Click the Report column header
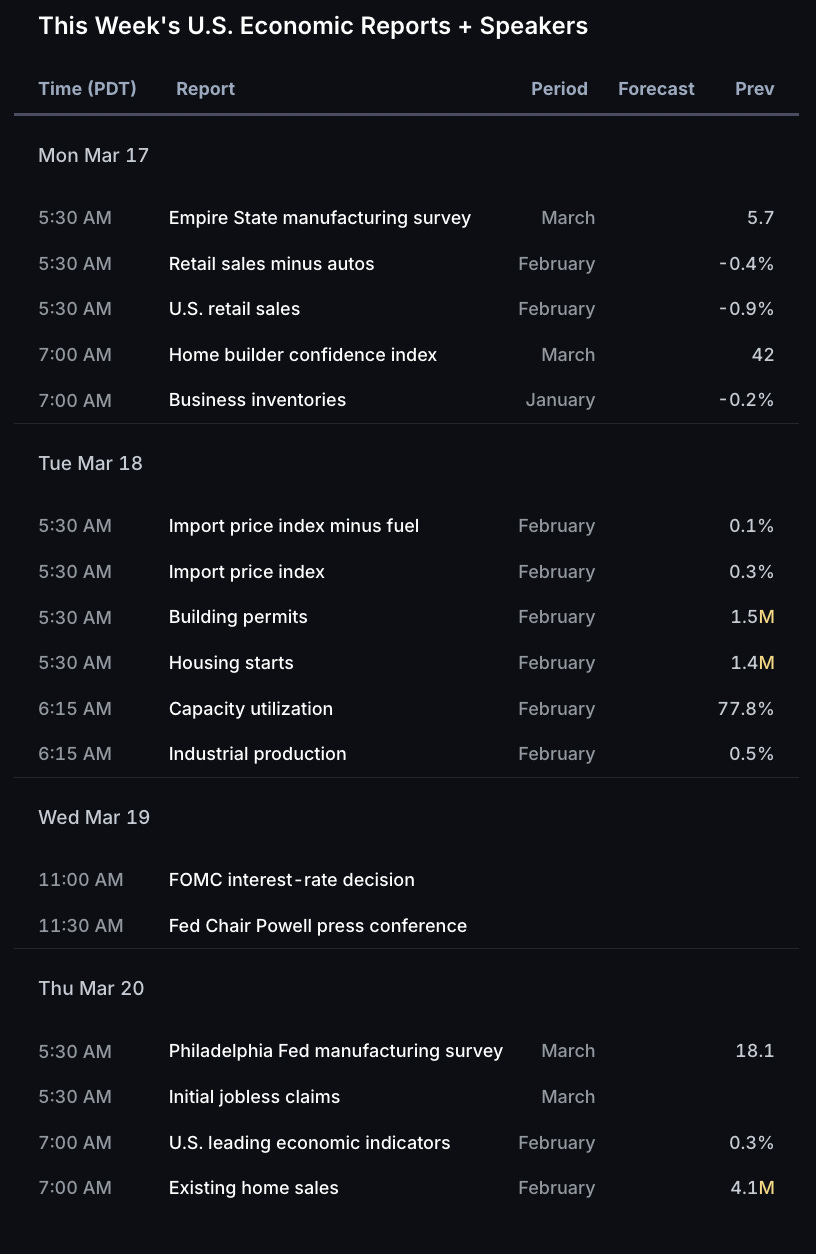This screenshot has width=816, height=1254. pyautogui.click(x=205, y=89)
